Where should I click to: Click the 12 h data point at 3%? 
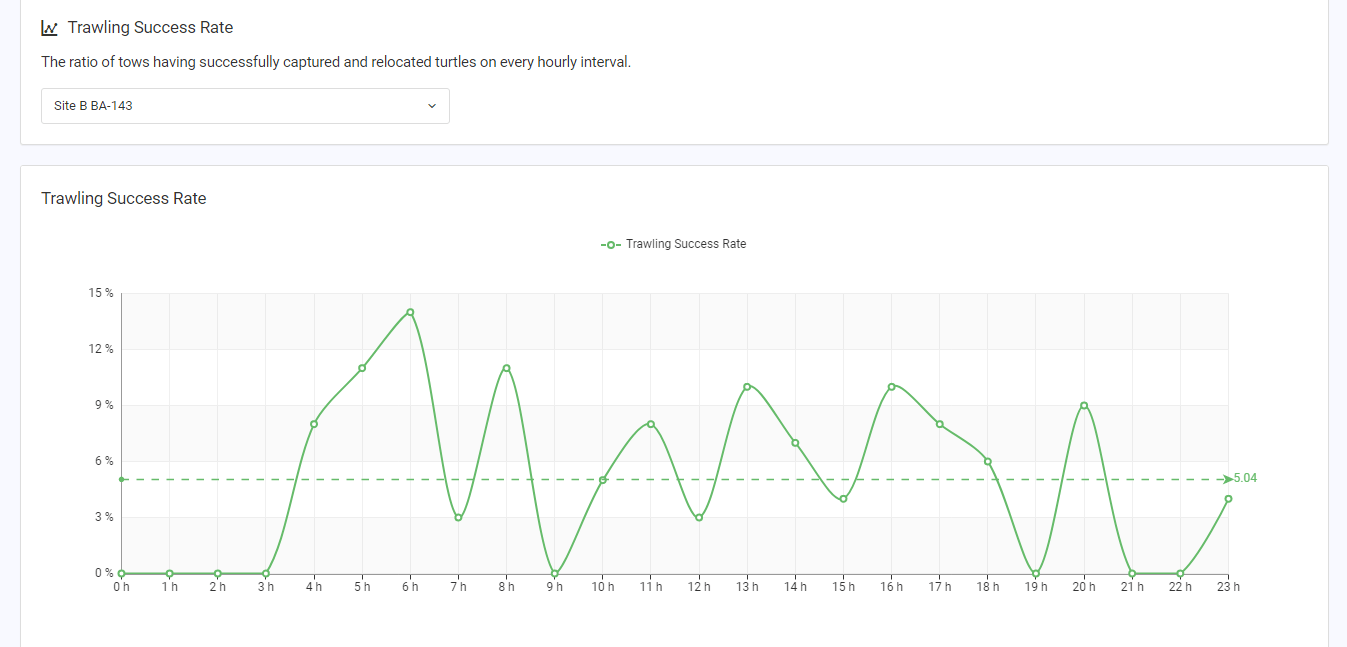(699, 518)
